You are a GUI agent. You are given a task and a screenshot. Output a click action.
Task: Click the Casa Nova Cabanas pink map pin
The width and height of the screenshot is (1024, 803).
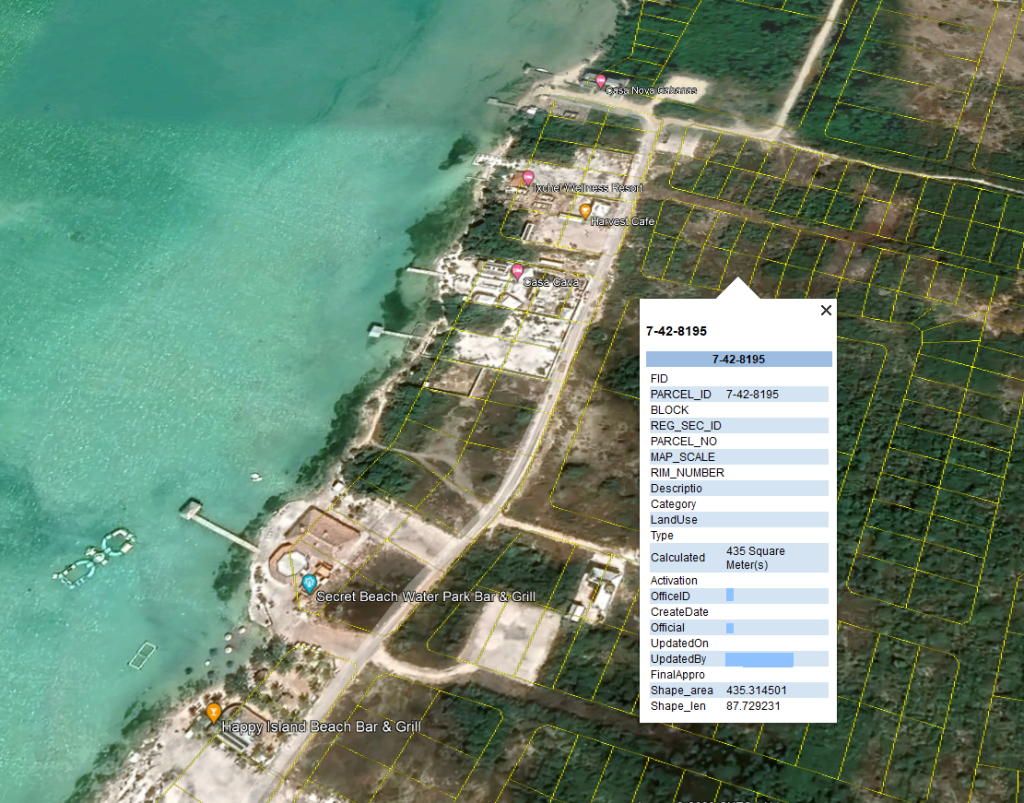pos(600,81)
